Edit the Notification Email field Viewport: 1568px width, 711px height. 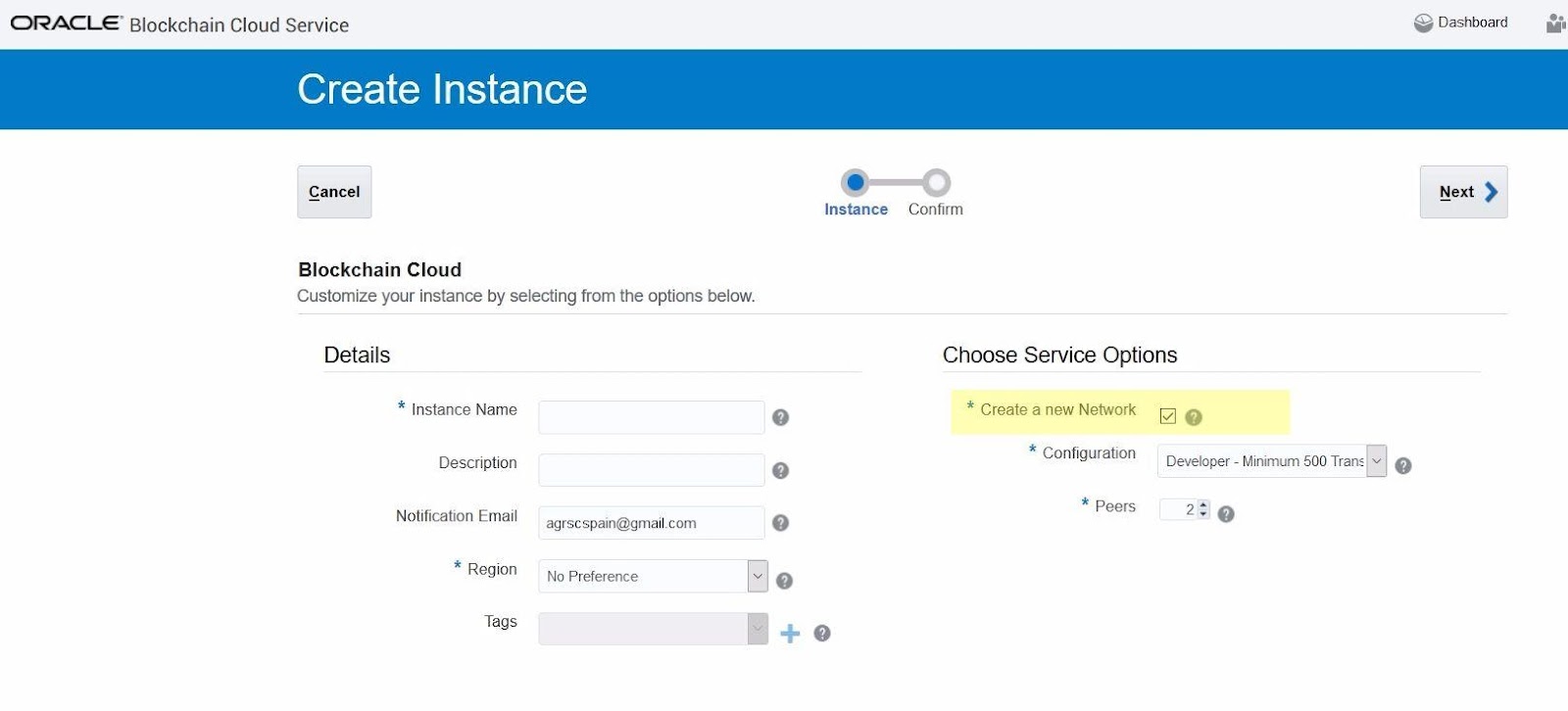651,523
